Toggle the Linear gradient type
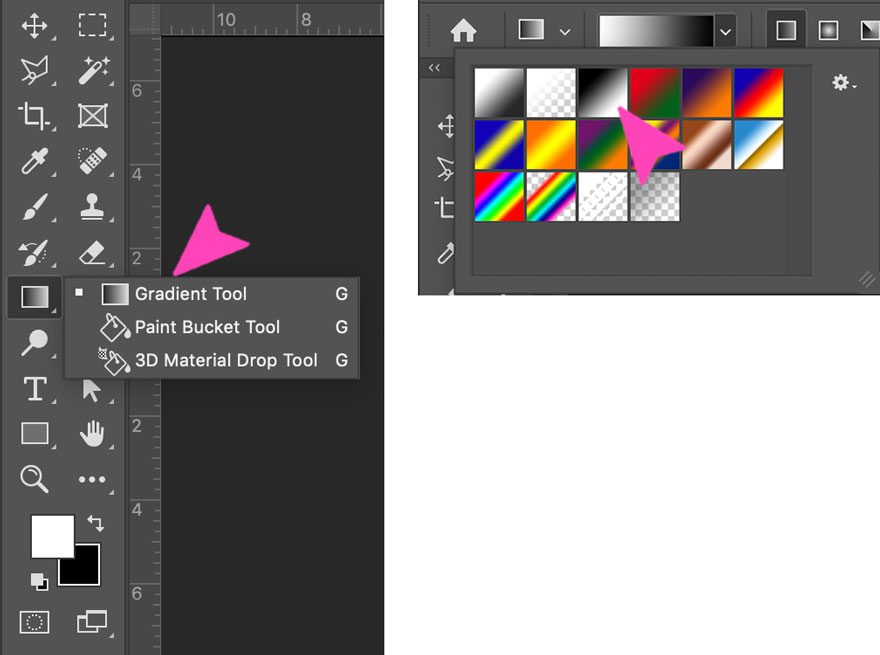This screenshot has height=655, width=880. pyautogui.click(x=788, y=30)
